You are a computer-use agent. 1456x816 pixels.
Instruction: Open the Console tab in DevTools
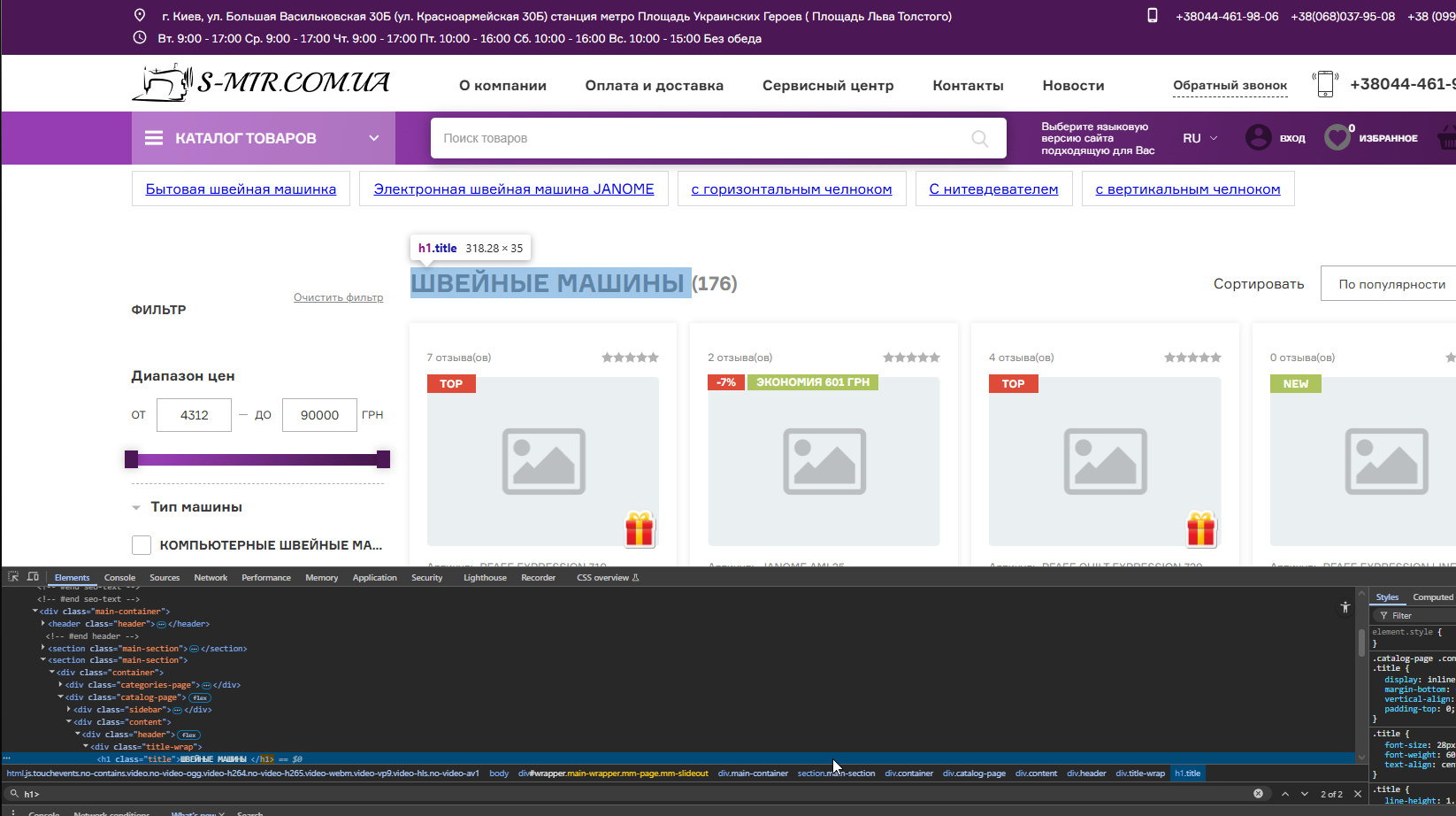(x=119, y=578)
